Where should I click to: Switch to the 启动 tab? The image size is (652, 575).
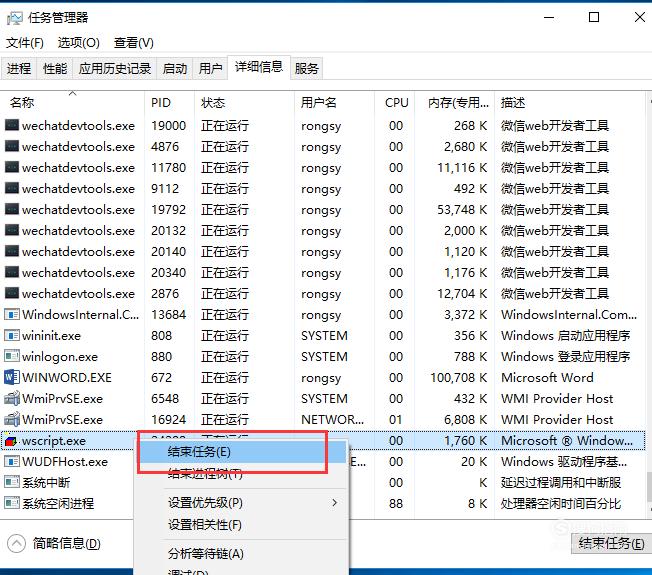(175, 68)
